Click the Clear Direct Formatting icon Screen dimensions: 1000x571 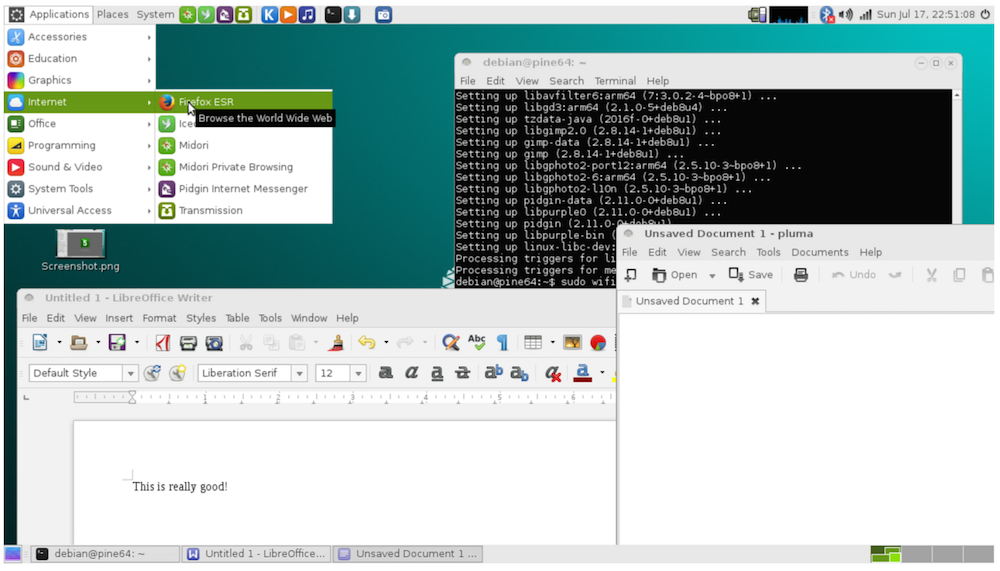553,373
